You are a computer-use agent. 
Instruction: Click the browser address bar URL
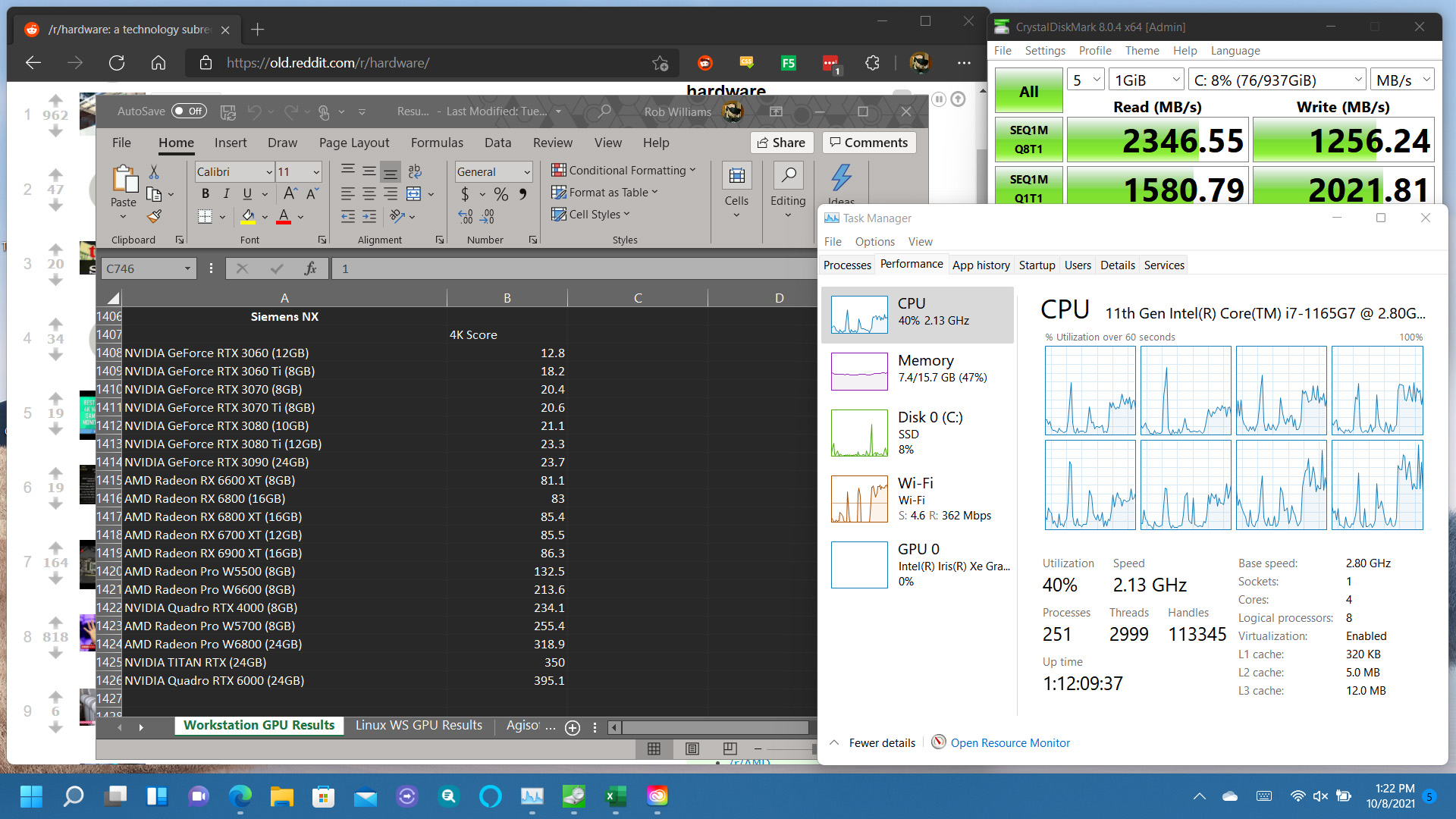click(328, 63)
